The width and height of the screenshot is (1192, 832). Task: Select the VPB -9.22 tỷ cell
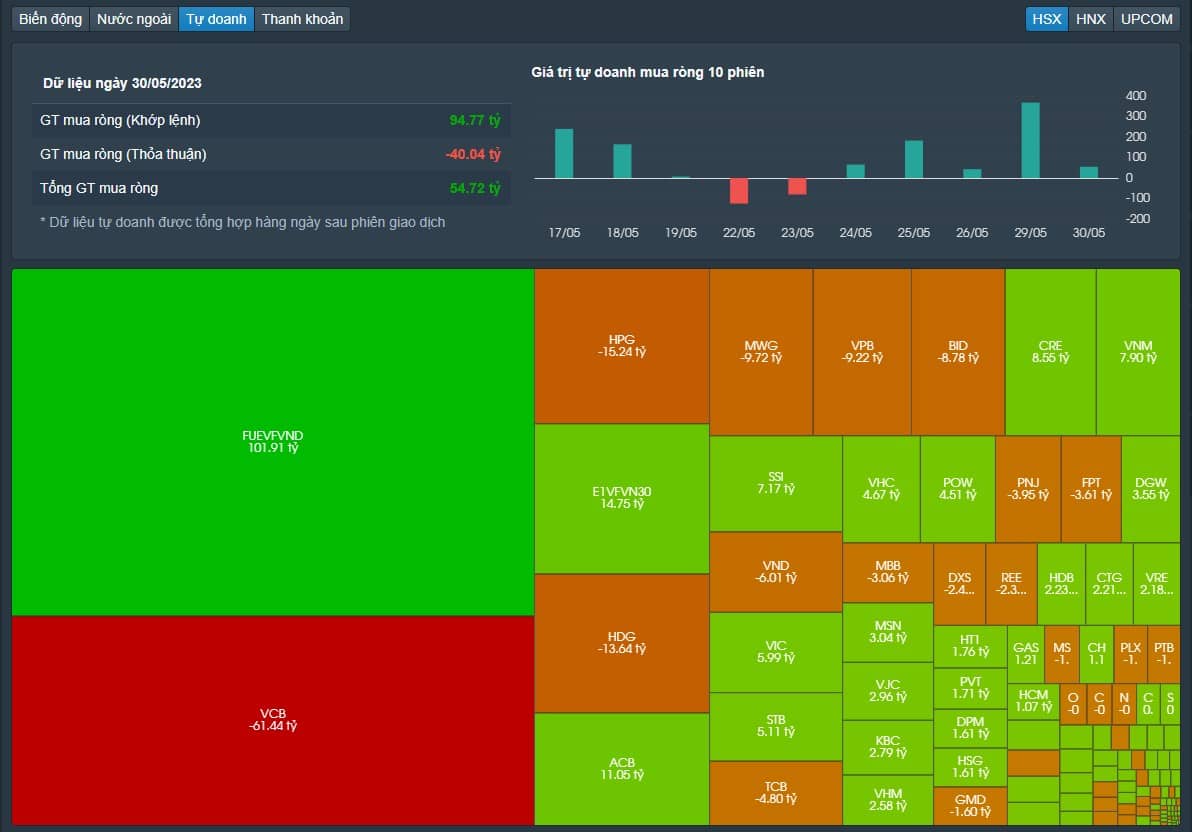862,352
